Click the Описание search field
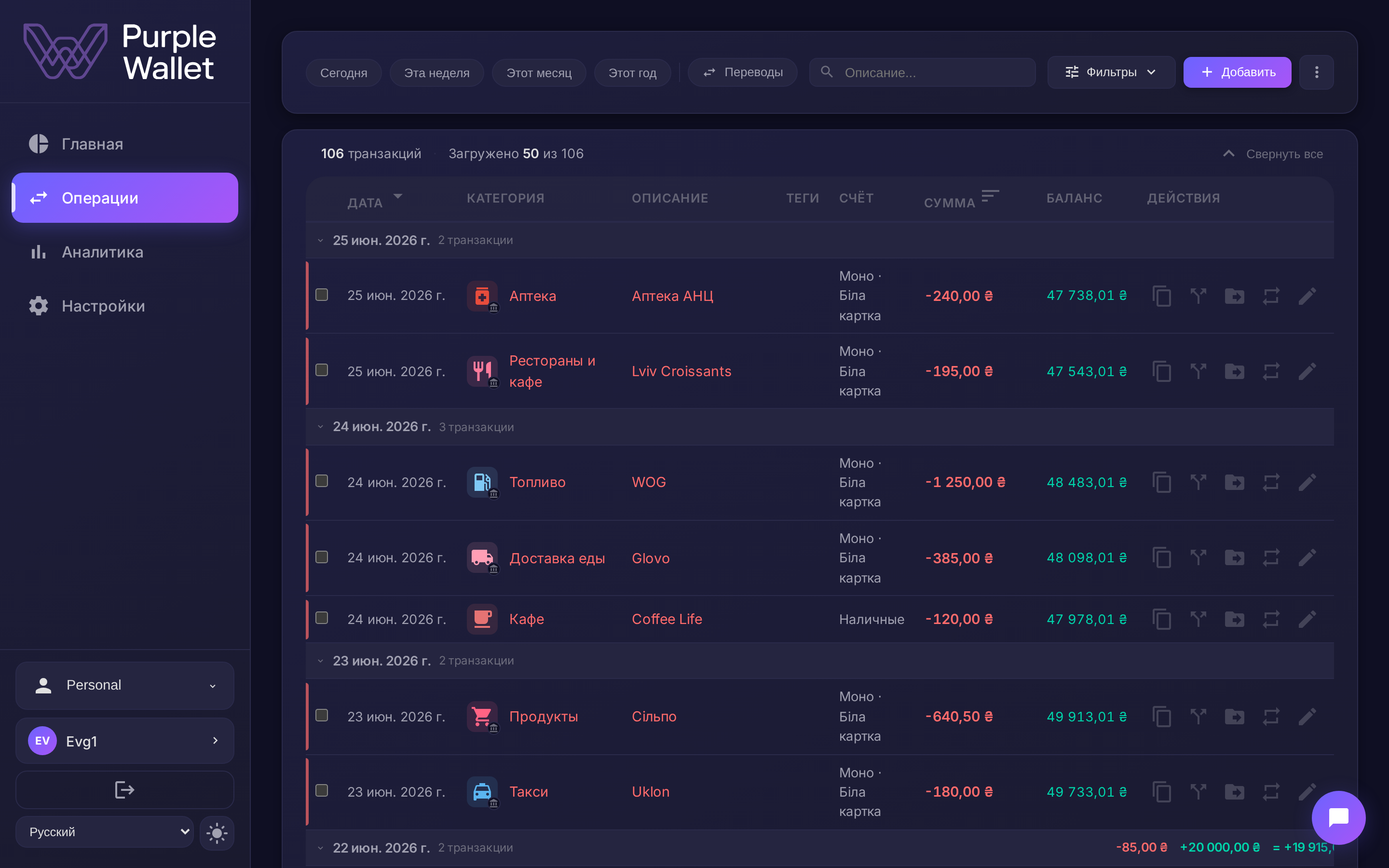Image resolution: width=1389 pixels, height=868 pixels. (x=922, y=72)
